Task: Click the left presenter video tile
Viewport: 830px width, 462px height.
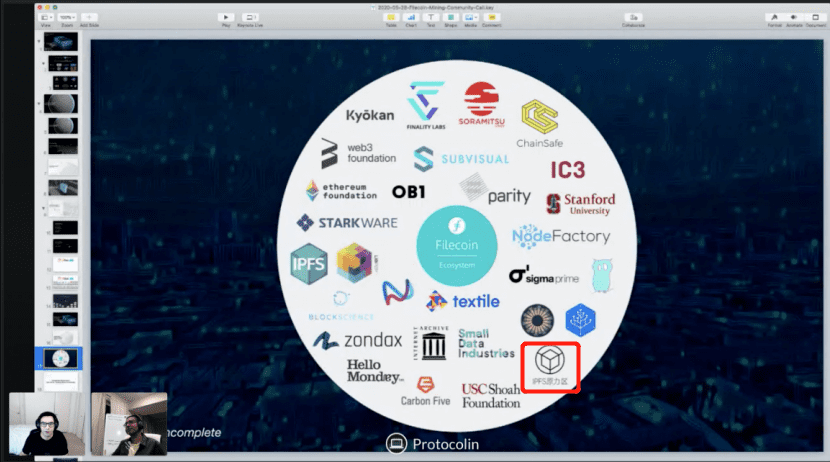Action: [x=47, y=424]
